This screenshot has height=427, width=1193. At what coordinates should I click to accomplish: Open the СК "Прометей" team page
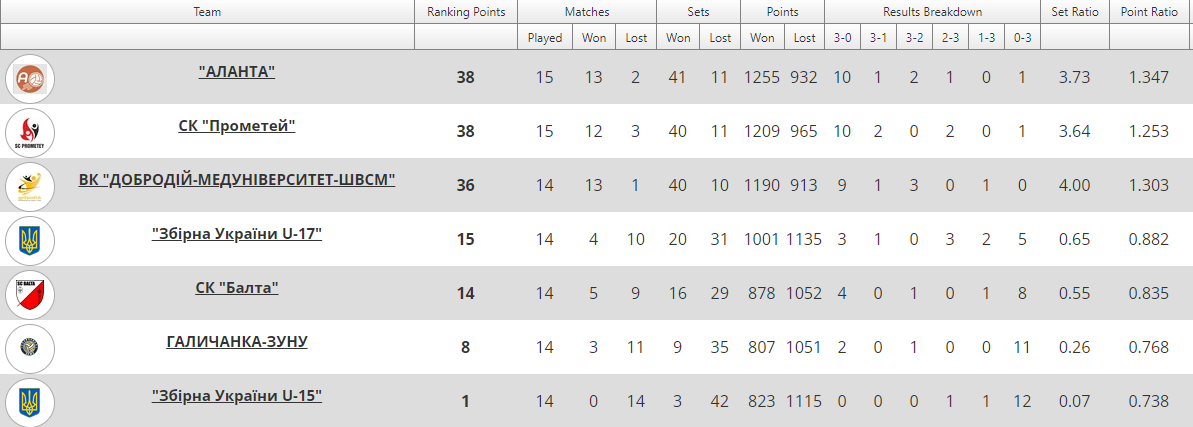pyautogui.click(x=237, y=126)
